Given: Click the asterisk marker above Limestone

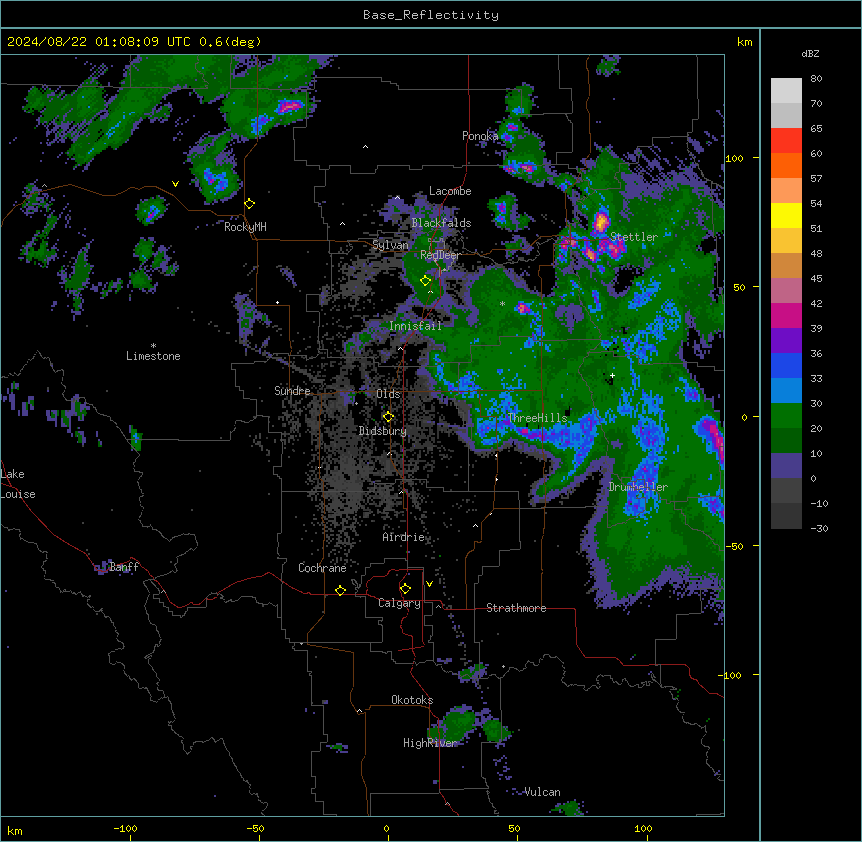Looking at the screenshot, I should tap(153, 346).
